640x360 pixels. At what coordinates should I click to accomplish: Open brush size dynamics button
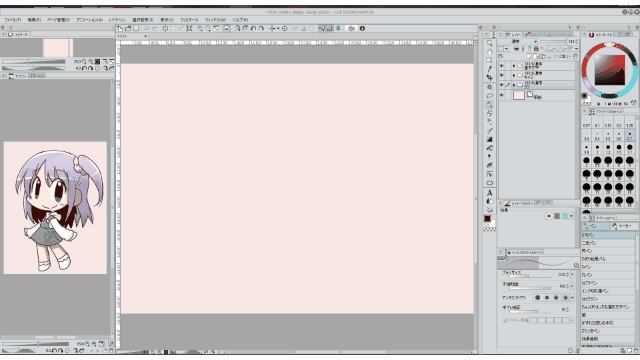point(572,275)
